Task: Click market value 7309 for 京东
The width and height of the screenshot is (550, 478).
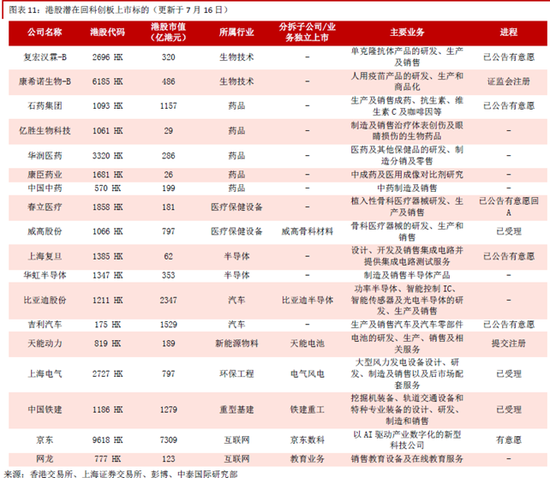Action: (x=168, y=440)
